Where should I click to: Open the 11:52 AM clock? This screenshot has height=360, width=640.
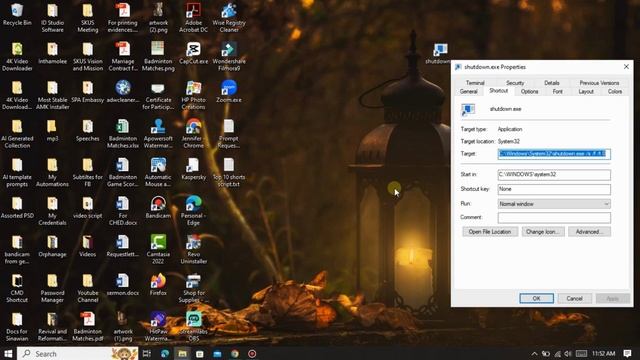point(604,353)
